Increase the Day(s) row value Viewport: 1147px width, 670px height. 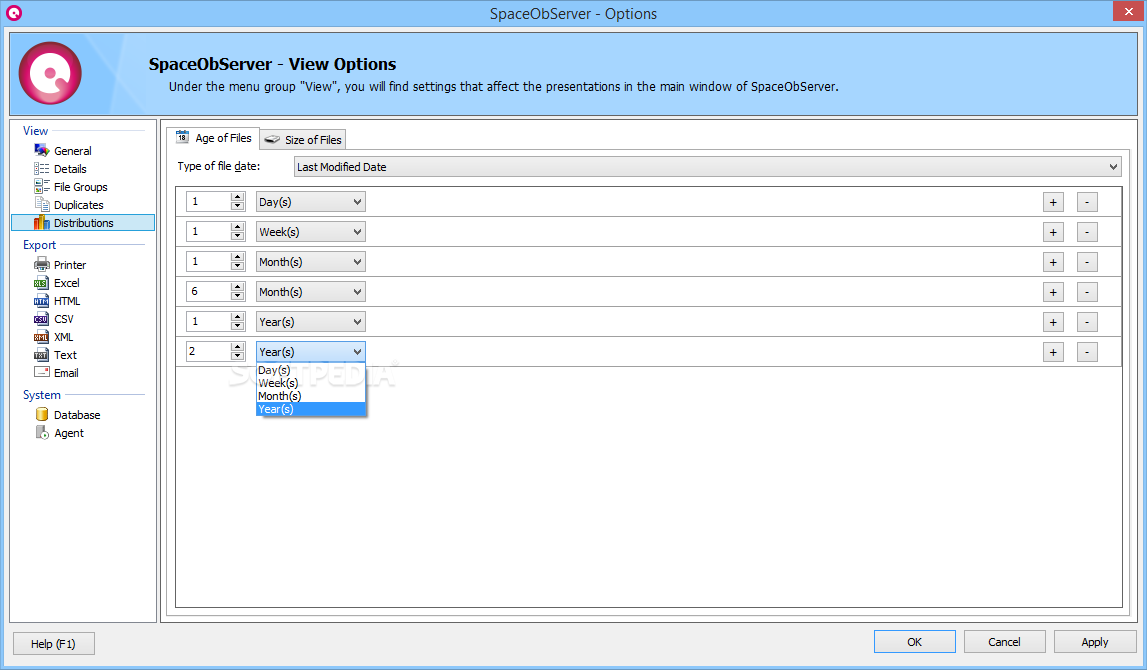point(237,197)
